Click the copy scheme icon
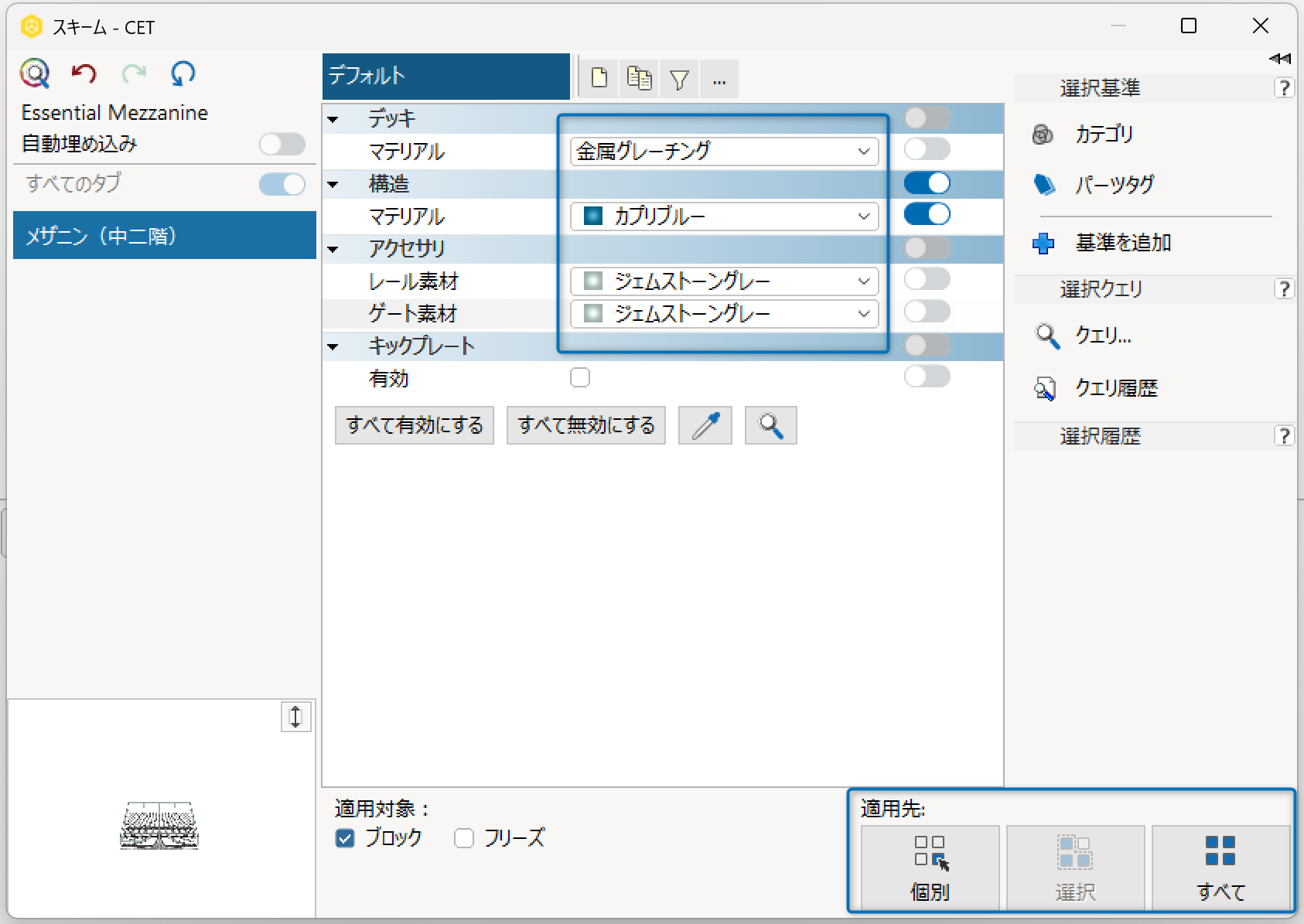This screenshot has height=924, width=1304. (640, 78)
